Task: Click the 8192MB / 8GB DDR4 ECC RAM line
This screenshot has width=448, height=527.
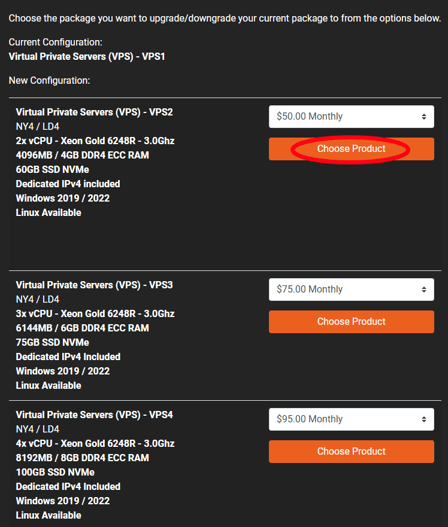Action: [x=82, y=458]
